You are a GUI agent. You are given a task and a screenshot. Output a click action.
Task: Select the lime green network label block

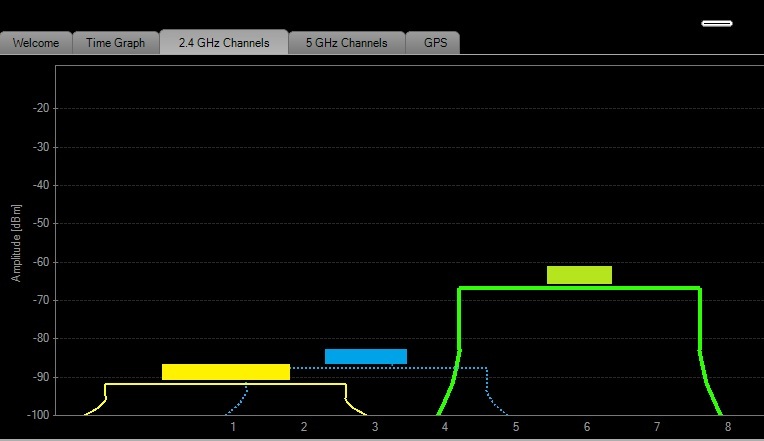click(x=579, y=275)
